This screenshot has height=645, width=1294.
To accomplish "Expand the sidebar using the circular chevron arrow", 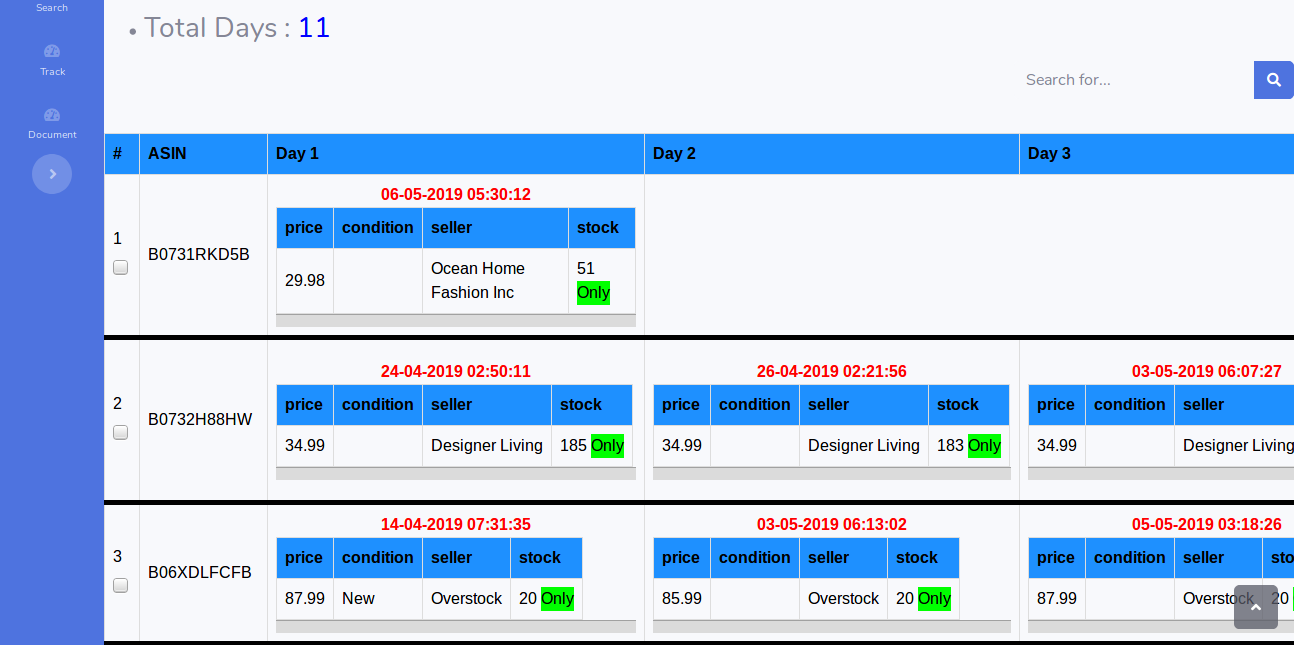I will (51, 173).
